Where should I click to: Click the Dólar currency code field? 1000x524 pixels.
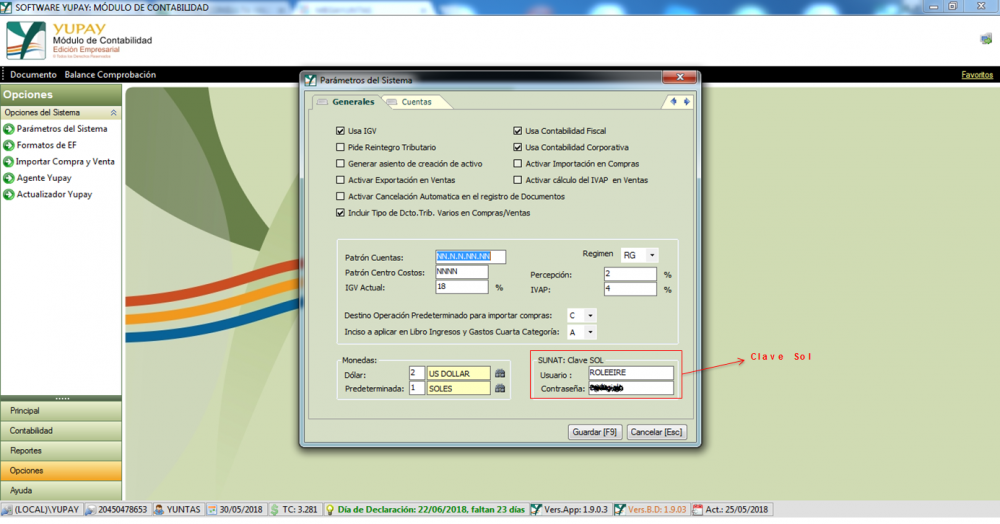[x=416, y=373]
